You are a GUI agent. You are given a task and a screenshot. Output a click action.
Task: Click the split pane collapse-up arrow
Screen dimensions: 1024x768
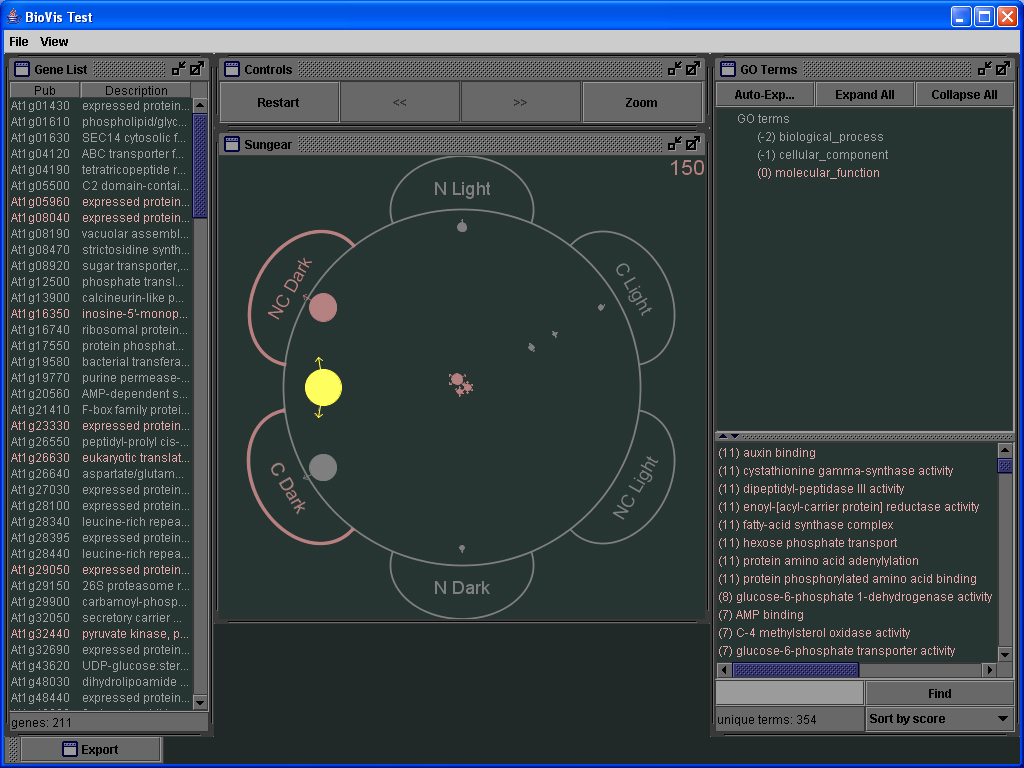coord(723,436)
